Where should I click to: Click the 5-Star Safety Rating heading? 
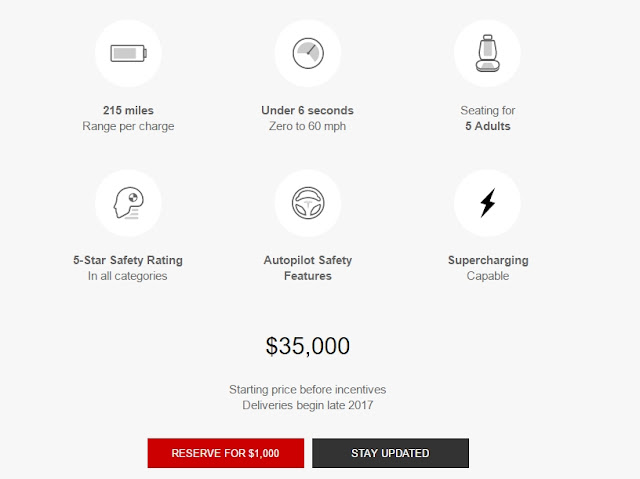128,260
